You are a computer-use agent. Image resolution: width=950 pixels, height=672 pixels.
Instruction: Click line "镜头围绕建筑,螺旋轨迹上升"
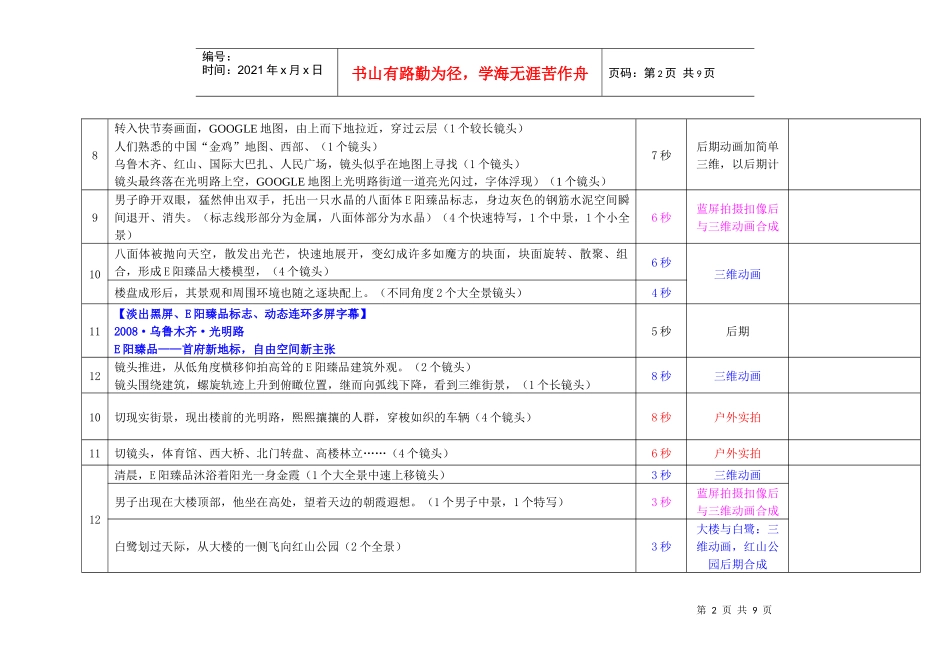[x=352, y=385]
